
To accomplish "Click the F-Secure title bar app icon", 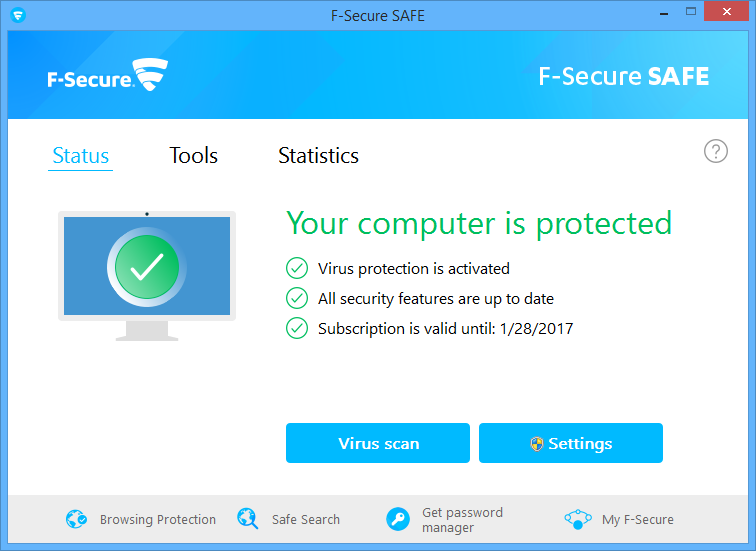I will pyautogui.click(x=18, y=15).
